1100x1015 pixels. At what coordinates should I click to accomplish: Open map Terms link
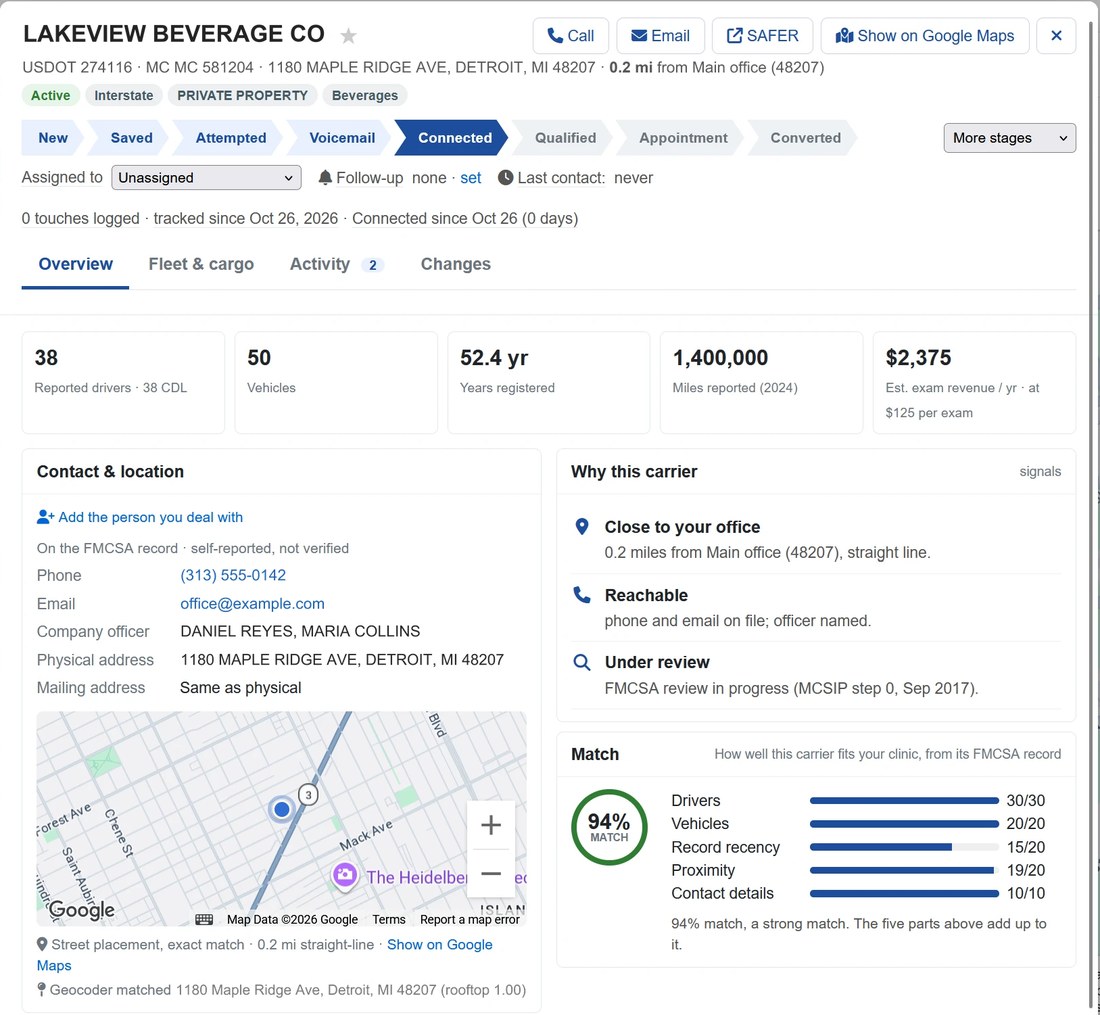pyautogui.click(x=389, y=920)
